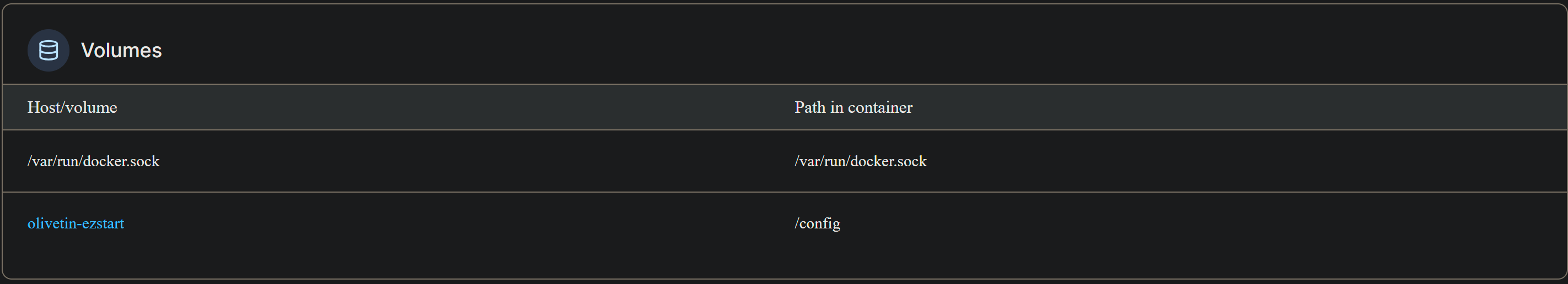Click 'ezstart' in the volume link
The image size is (1568, 284).
coord(103,224)
